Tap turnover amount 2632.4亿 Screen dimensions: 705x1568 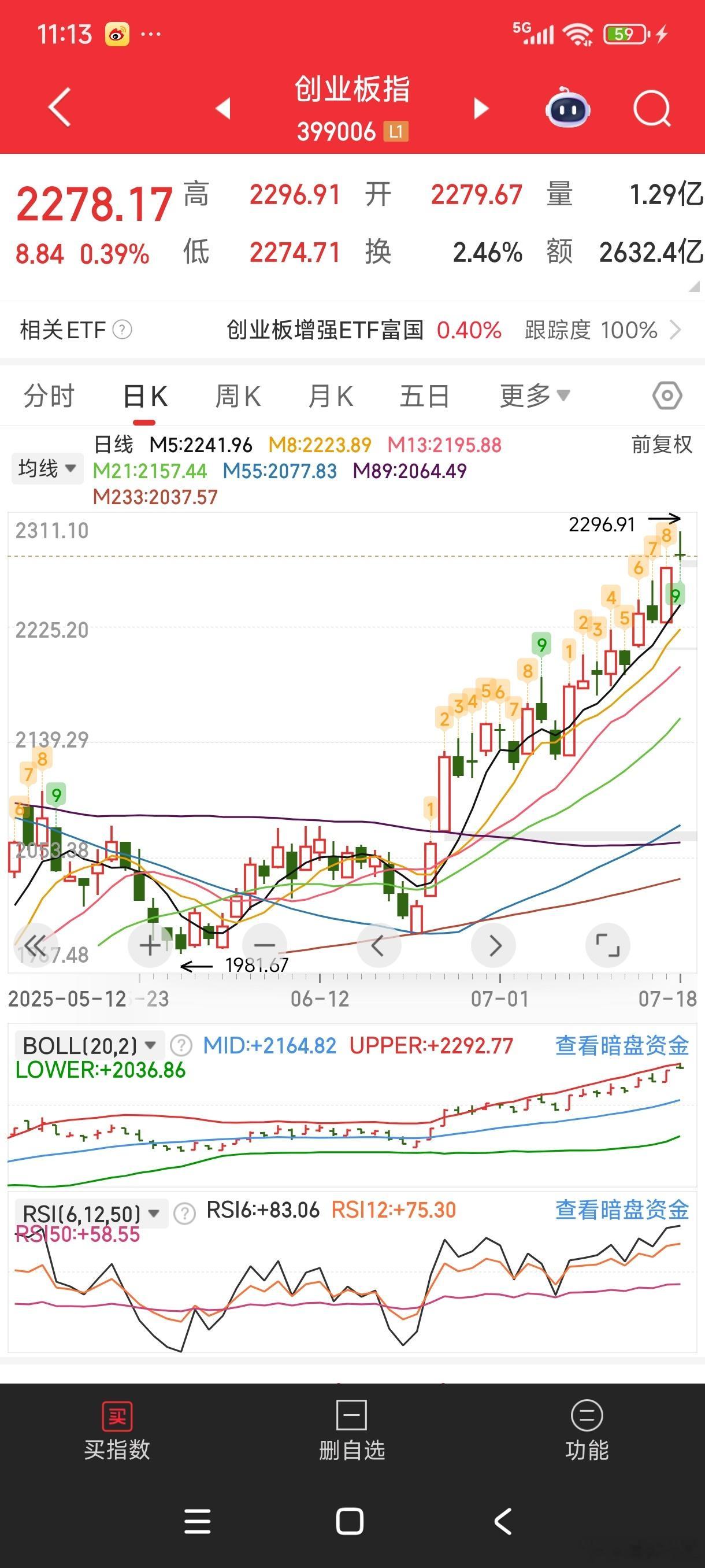[x=651, y=252]
